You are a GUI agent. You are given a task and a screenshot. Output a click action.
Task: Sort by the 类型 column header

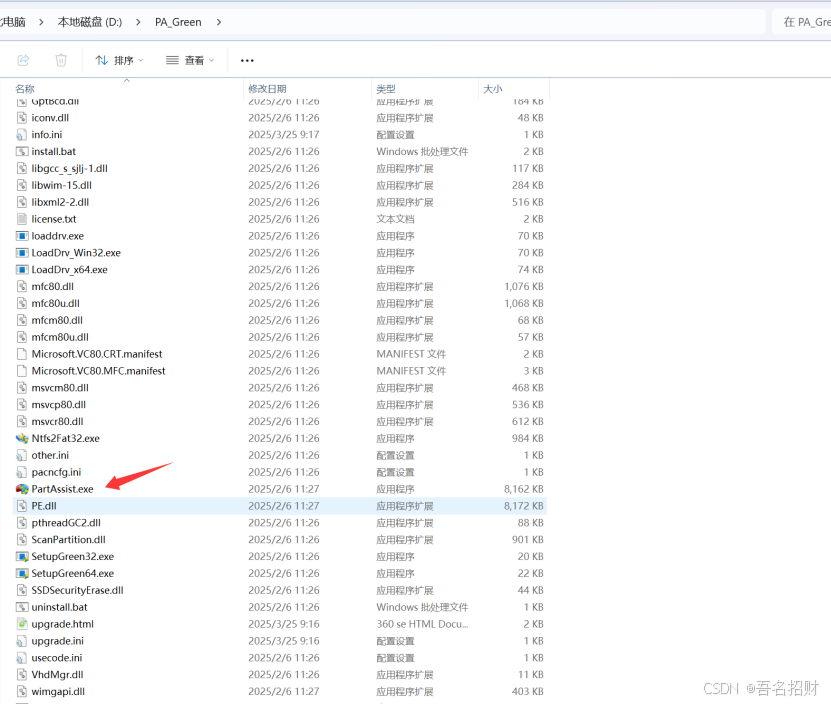(386, 89)
